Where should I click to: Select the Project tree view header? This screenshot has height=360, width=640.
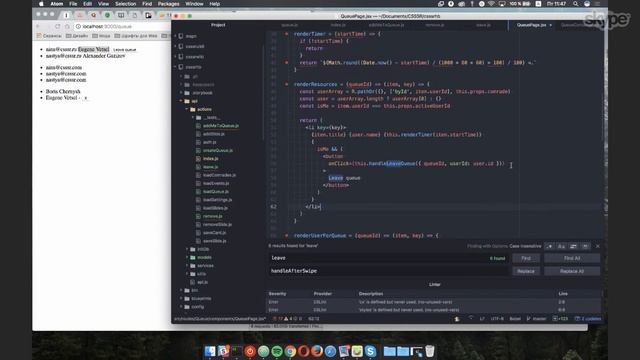coord(218,25)
